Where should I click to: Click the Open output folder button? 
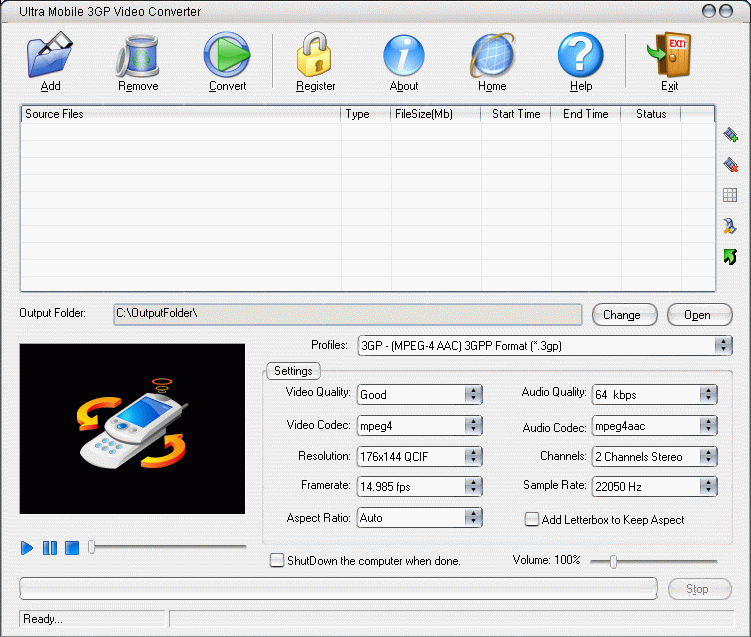[x=699, y=315]
